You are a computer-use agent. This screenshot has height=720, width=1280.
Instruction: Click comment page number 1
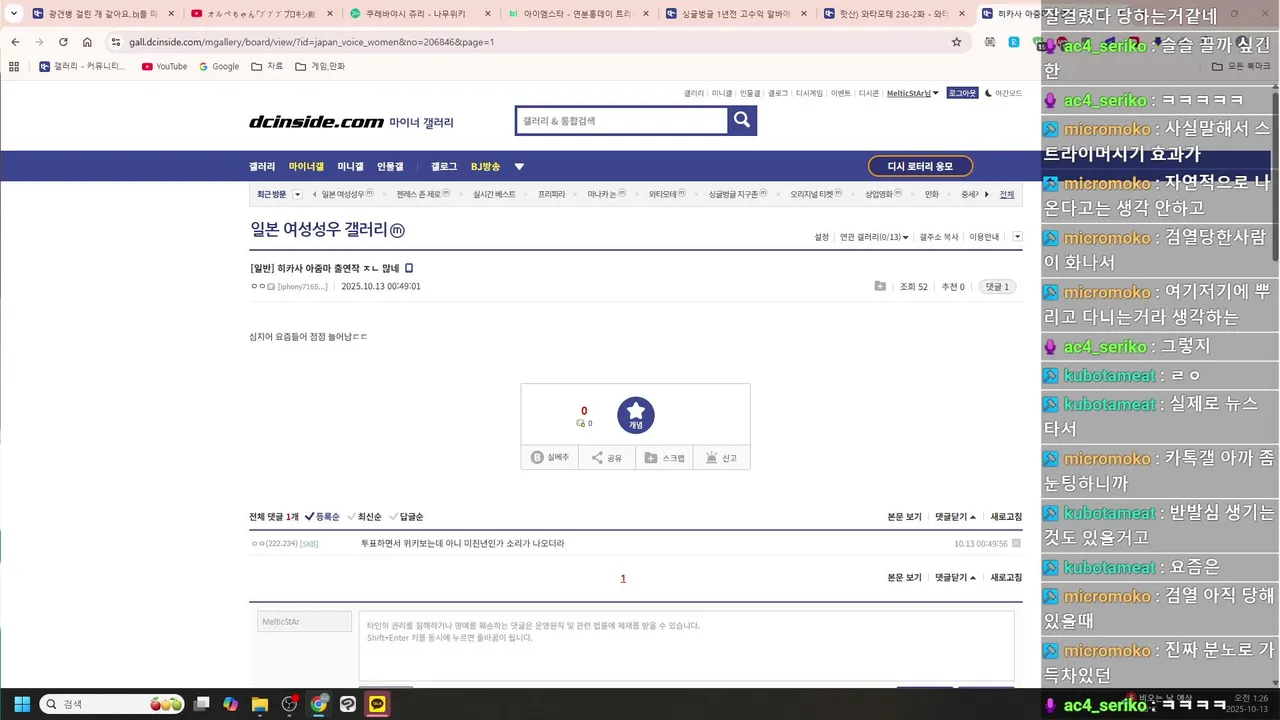(623, 578)
